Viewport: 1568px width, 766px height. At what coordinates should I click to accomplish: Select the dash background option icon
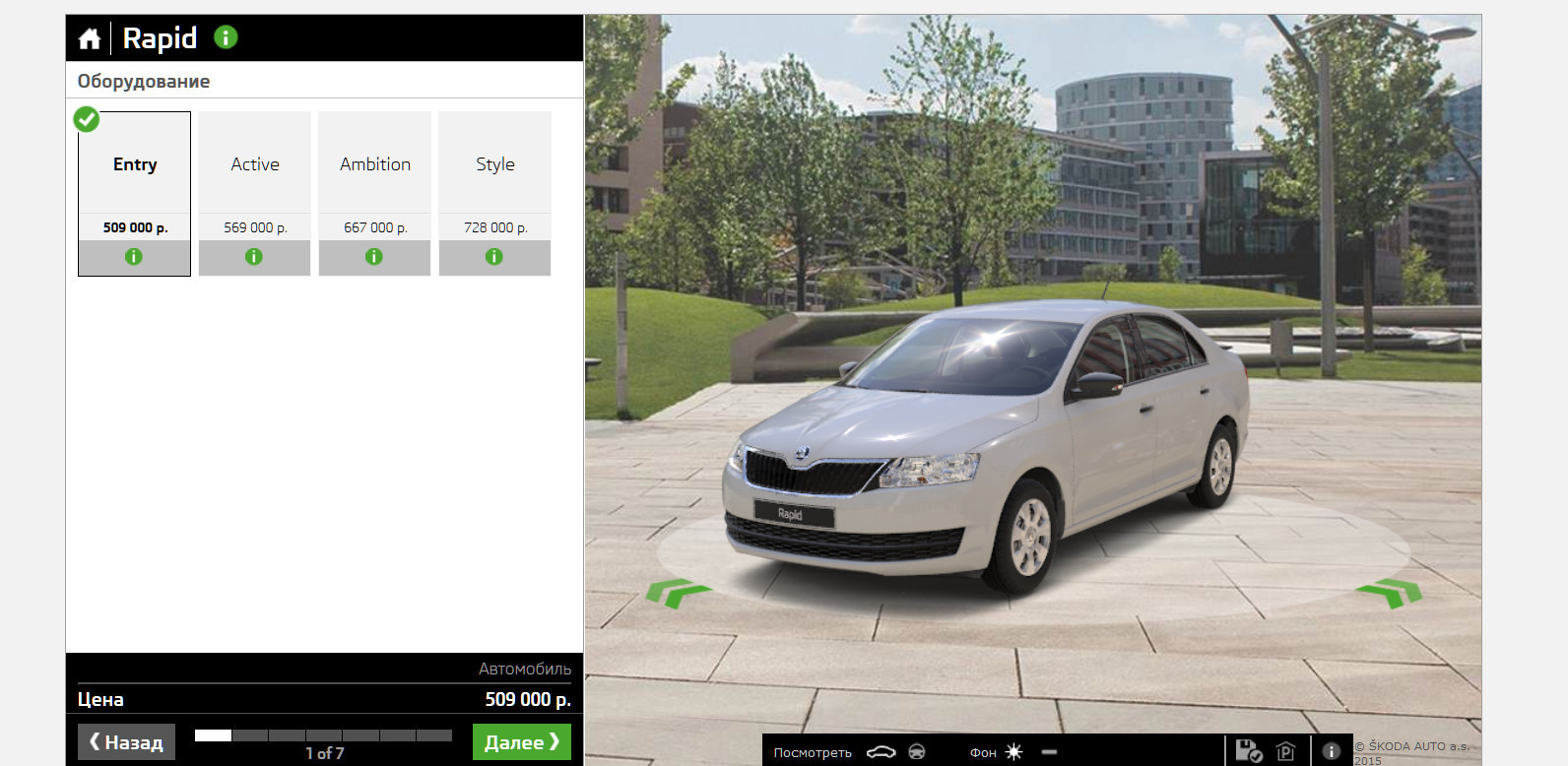click(x=1049, y=752)
